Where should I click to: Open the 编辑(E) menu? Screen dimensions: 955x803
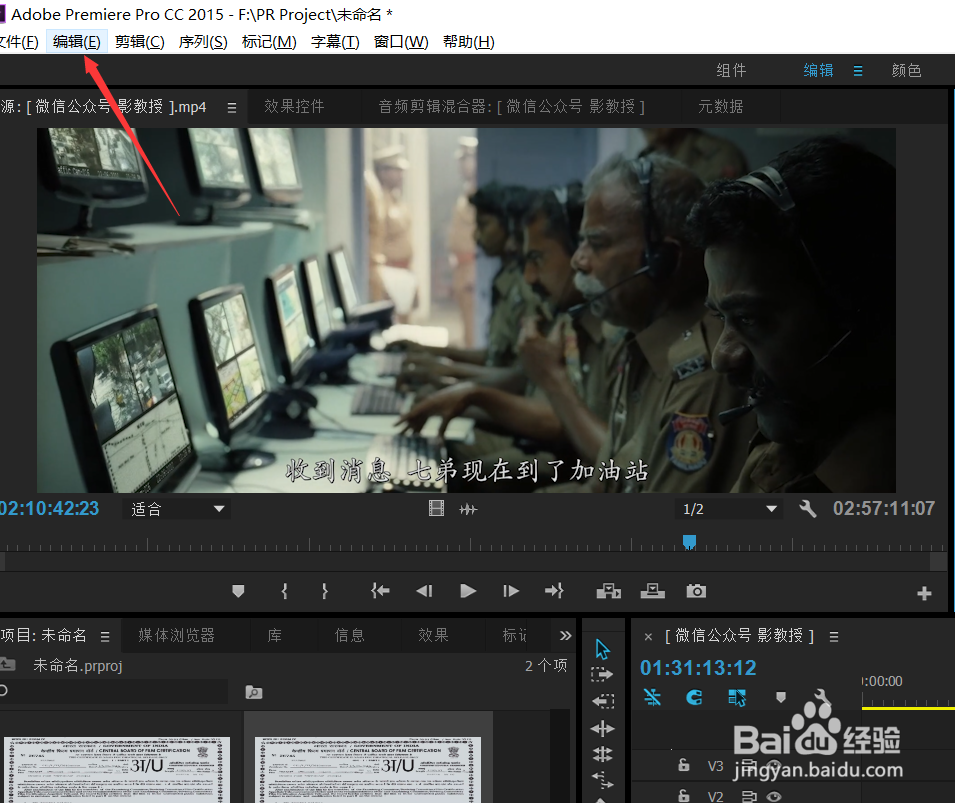(77, 41)
